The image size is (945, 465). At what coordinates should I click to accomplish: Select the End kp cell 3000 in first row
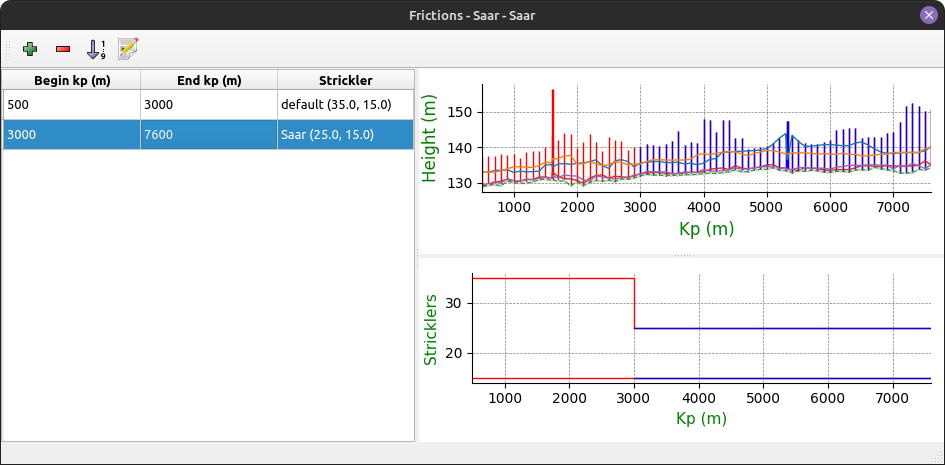pos(208,104)
